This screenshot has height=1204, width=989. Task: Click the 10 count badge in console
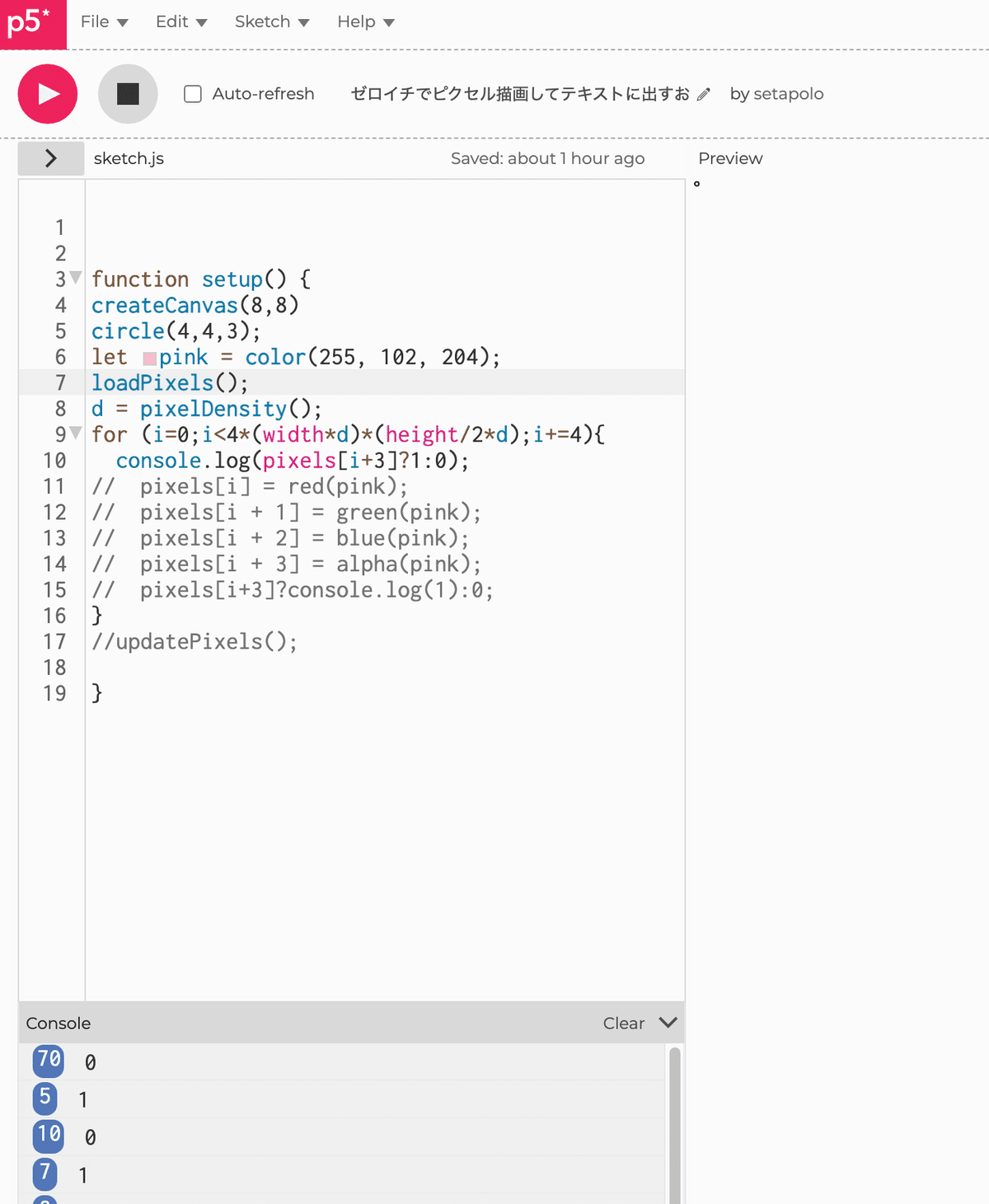tap(49, 1136)
